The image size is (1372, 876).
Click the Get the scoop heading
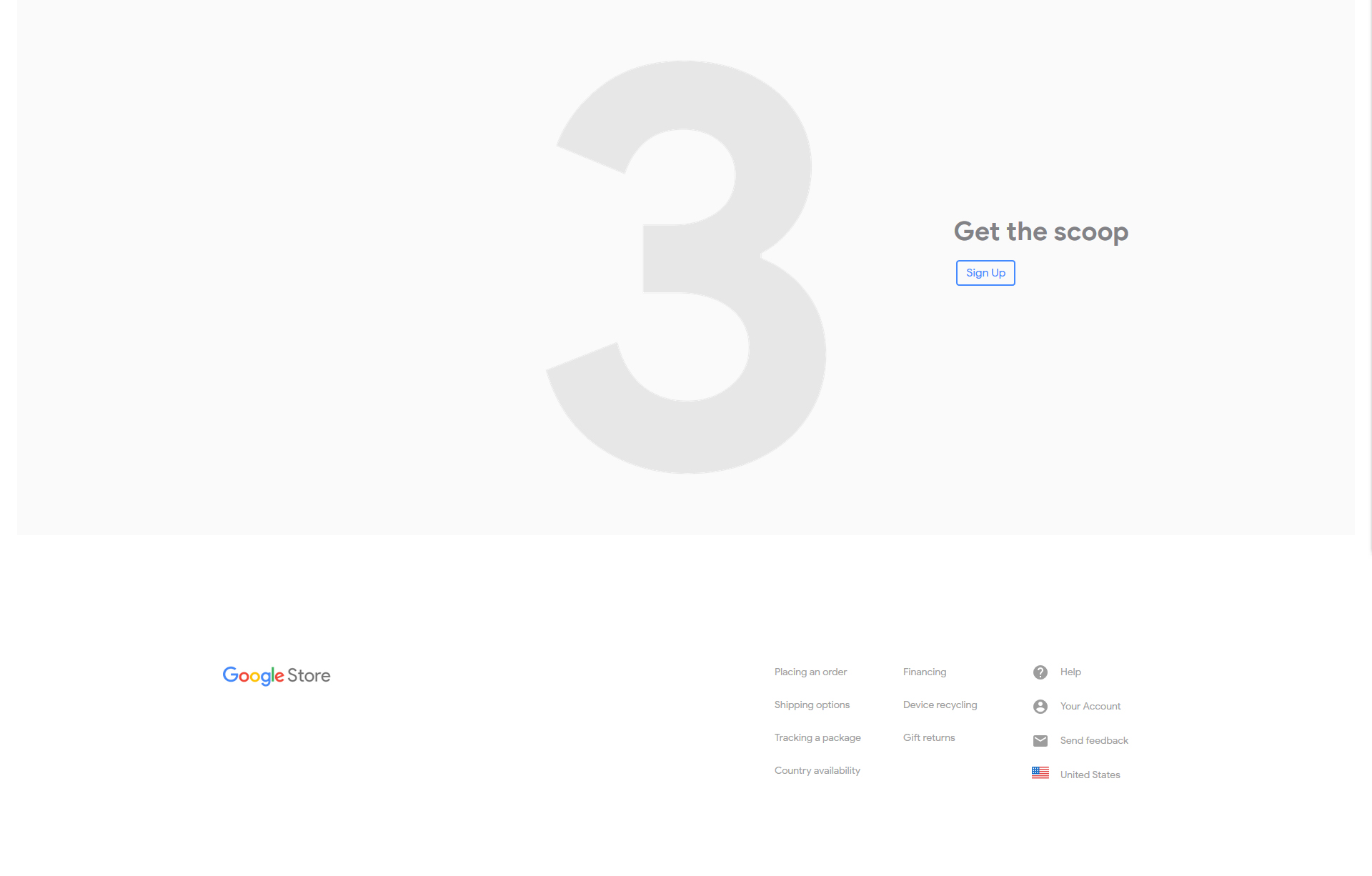1041,232
